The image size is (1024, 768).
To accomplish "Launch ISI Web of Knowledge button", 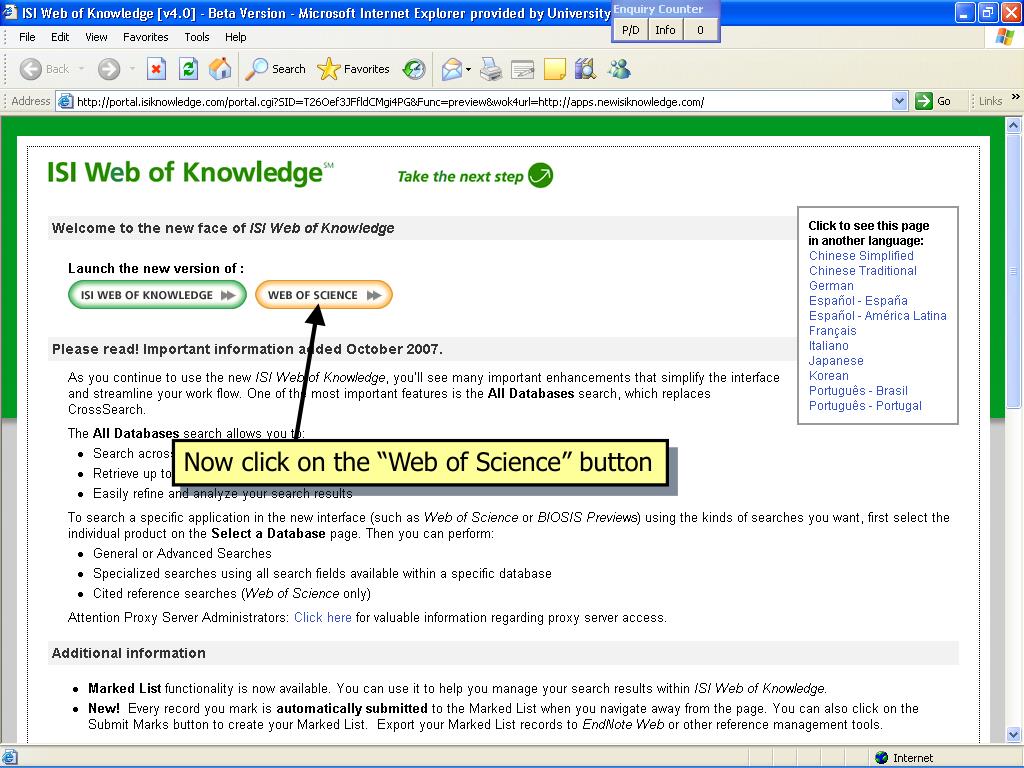I will click(x=157, y=295).
